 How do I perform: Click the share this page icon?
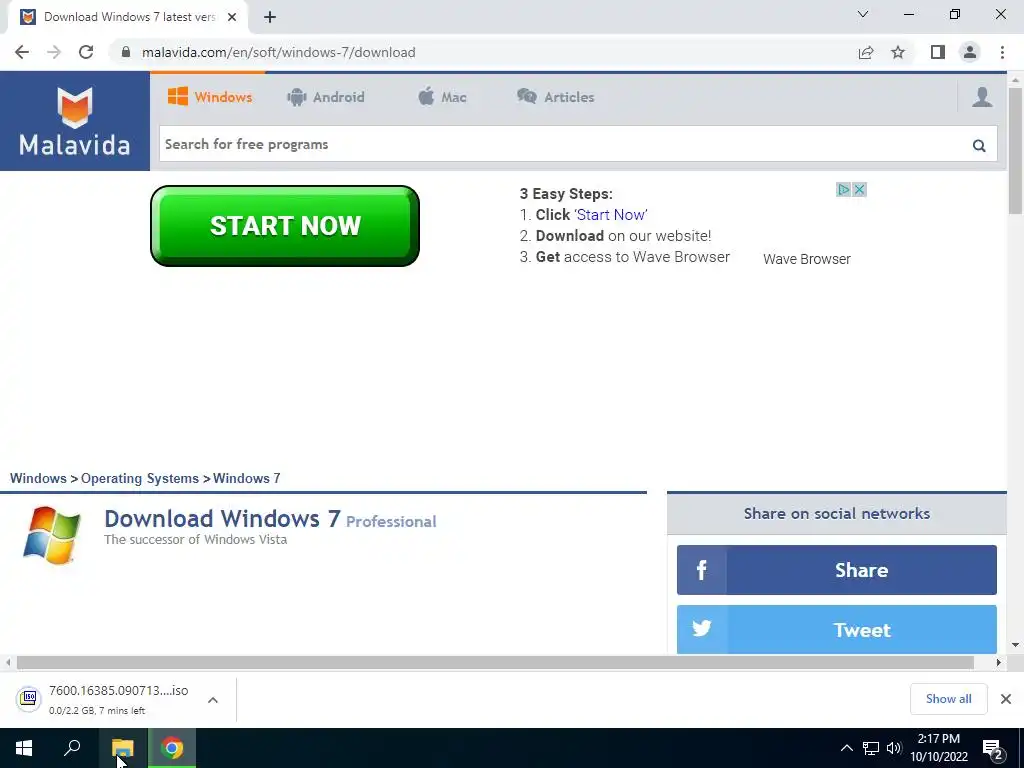pyautogui.click(x=866, y=52)
